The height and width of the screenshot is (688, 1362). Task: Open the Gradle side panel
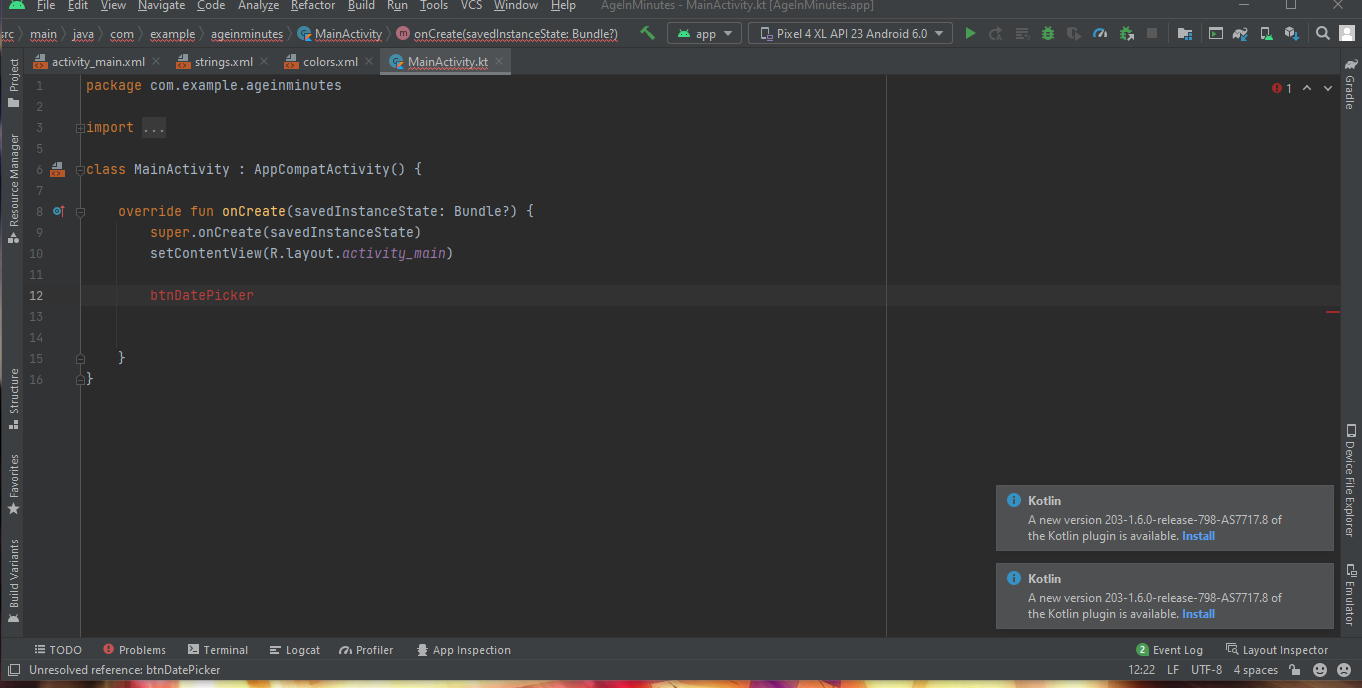pyautogui.click(x=1349, y=84)
